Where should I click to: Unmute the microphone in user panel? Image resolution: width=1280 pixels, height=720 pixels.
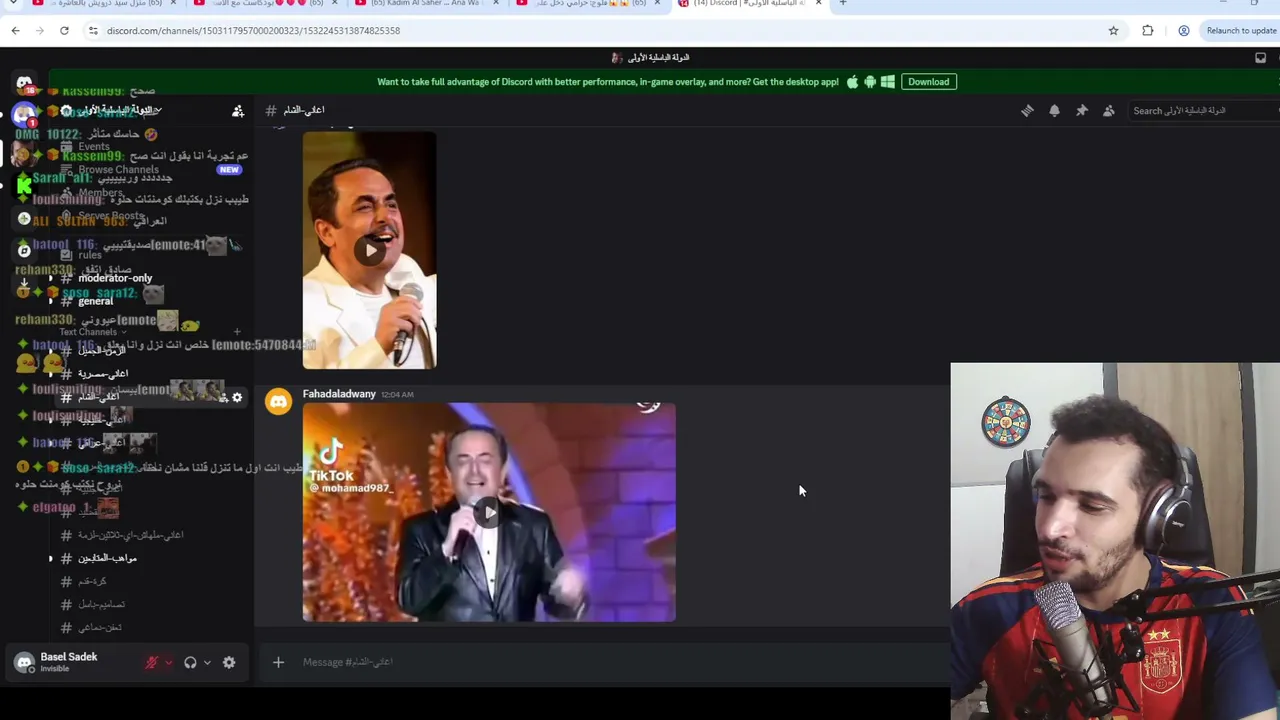point(152,662)
